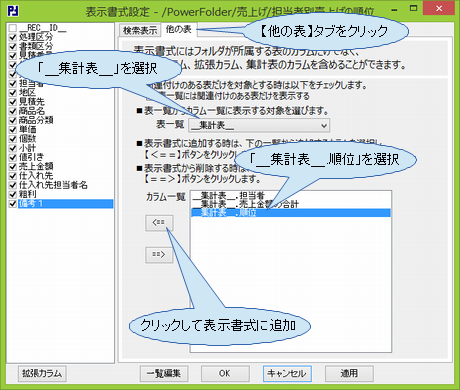The height and width of the screenshot is (390, 460).
Task: Maximize the 表示書式設定 window
Action: 413,9
